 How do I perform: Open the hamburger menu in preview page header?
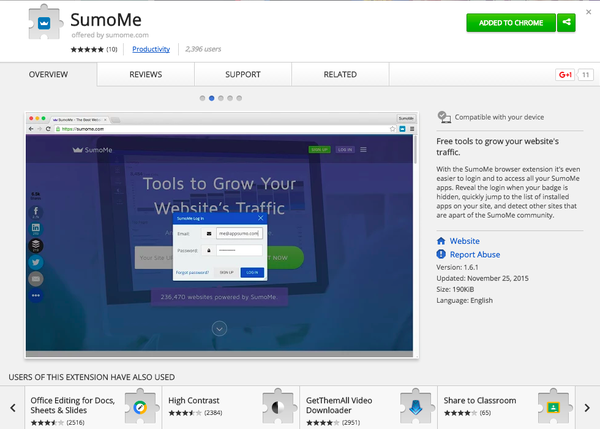click(363, 150)
